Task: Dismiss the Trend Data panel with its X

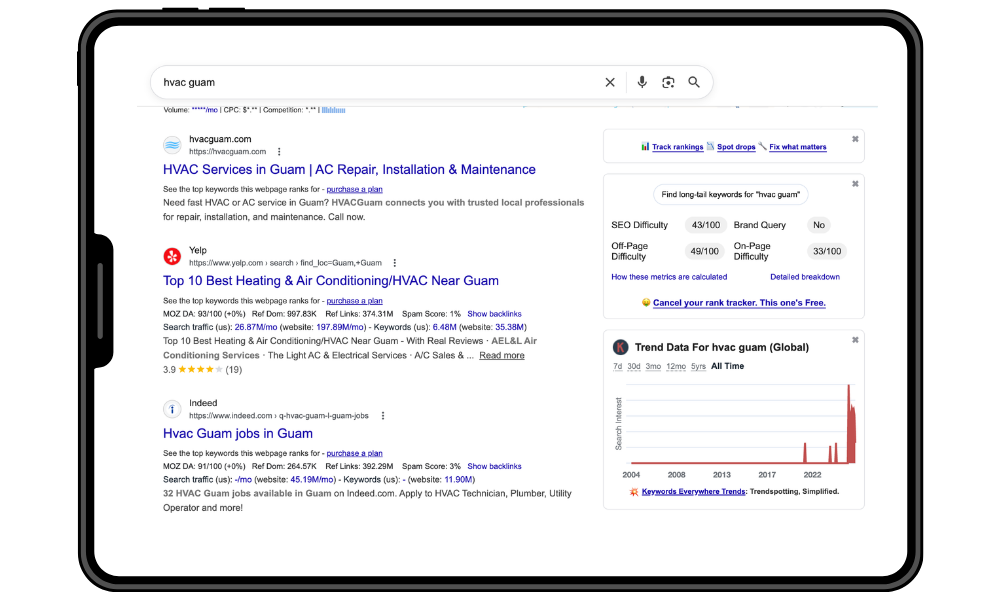Action: pos(855,339)
